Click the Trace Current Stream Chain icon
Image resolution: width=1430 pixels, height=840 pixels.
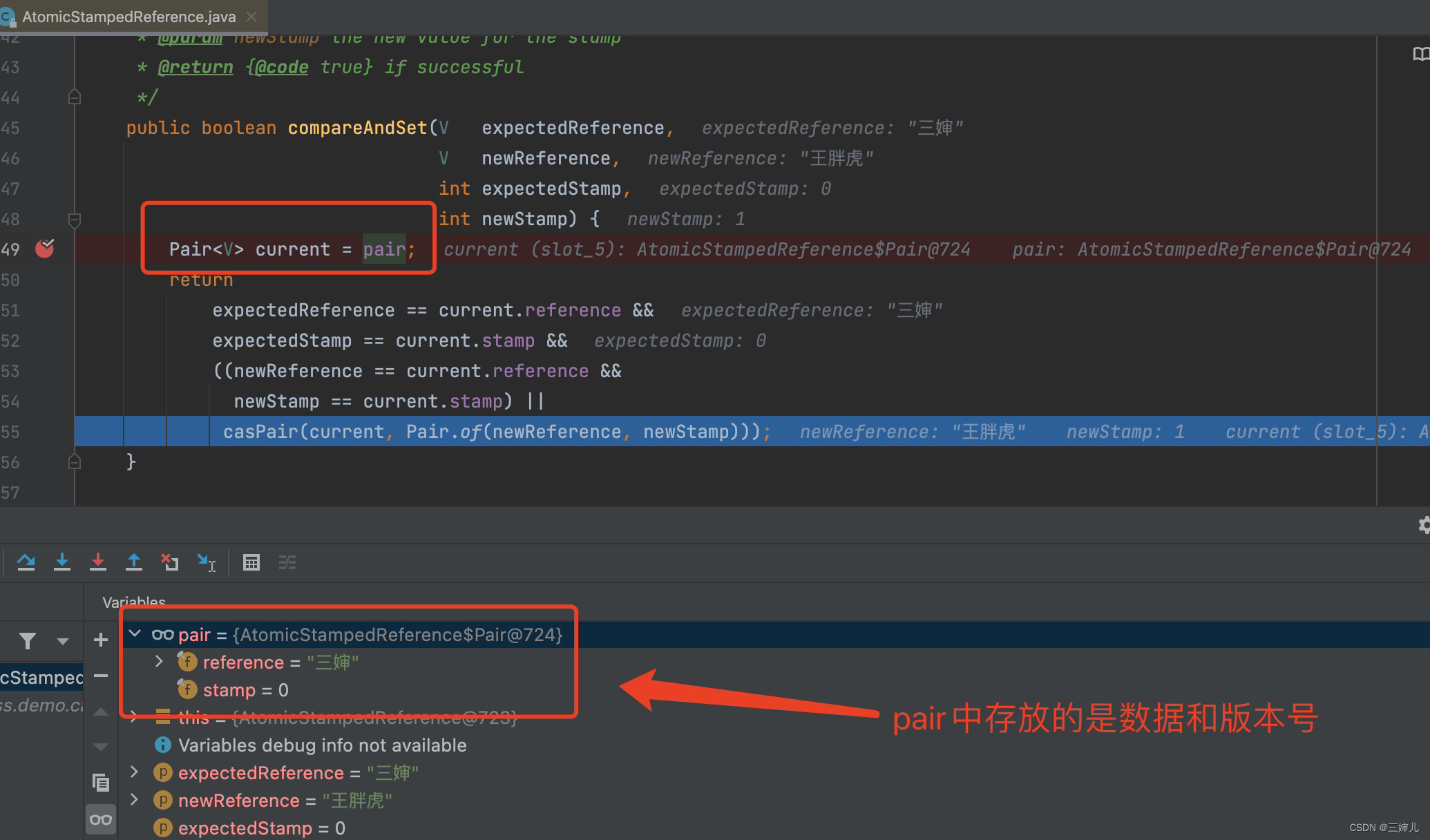[287, 562]
